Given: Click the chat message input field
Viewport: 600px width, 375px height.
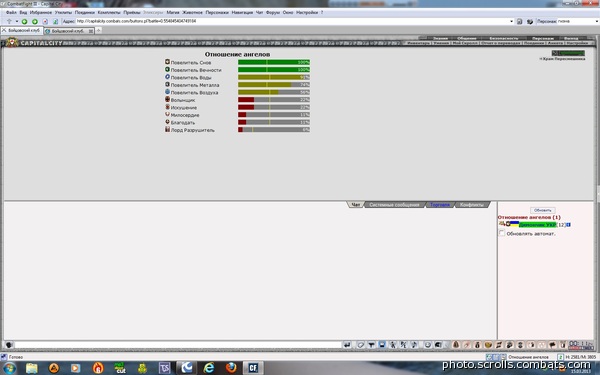Looking at the screenshot, I should 178,345.
